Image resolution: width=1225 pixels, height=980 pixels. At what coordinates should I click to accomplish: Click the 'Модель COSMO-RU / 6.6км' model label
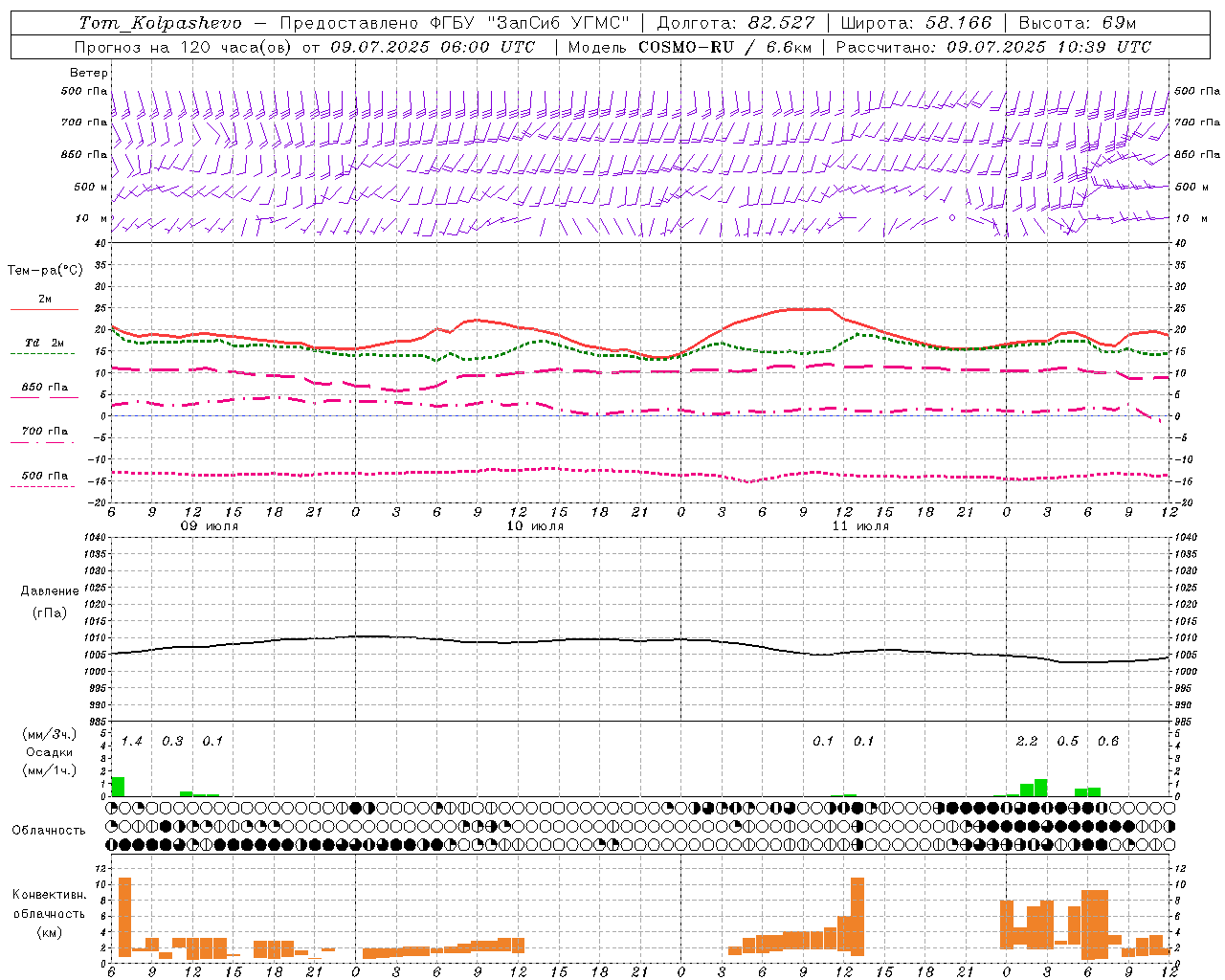click(689, 47)
